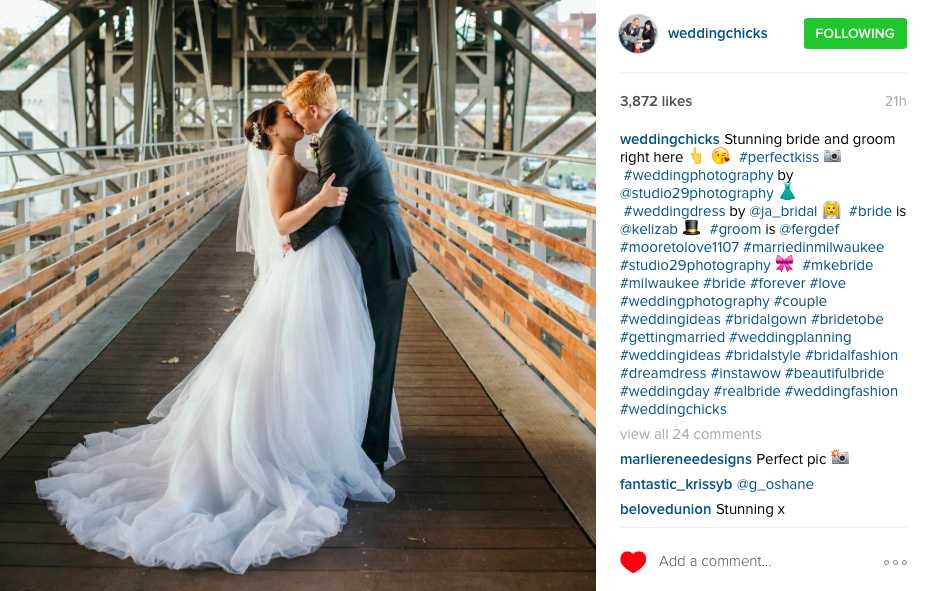Open @fergdef groom mention

809,229
